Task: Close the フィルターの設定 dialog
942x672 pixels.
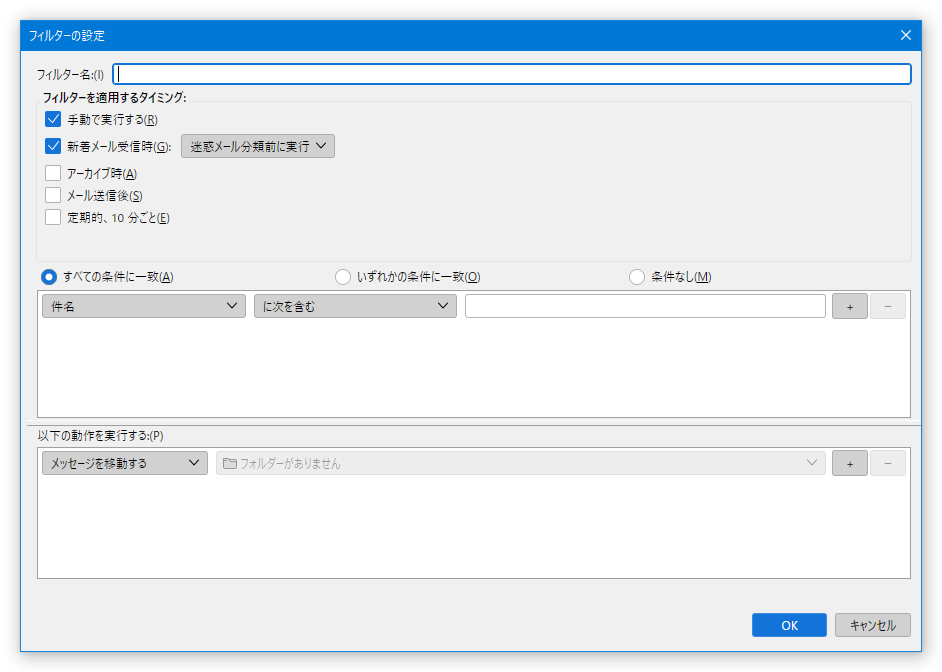Action: coord(905,35)
